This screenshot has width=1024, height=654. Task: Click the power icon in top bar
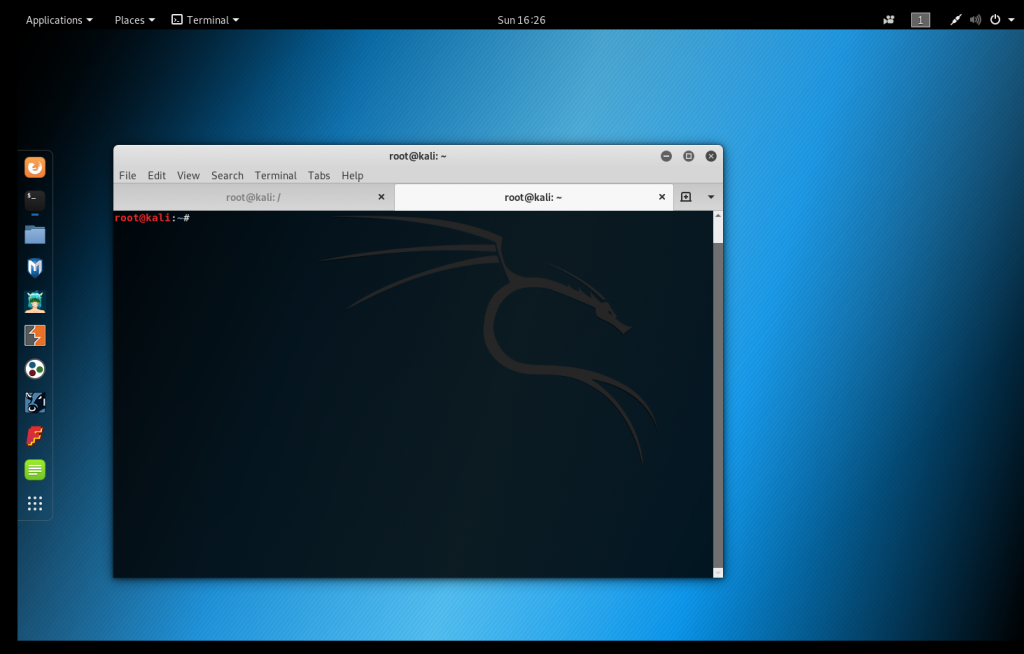pos(995,20)
